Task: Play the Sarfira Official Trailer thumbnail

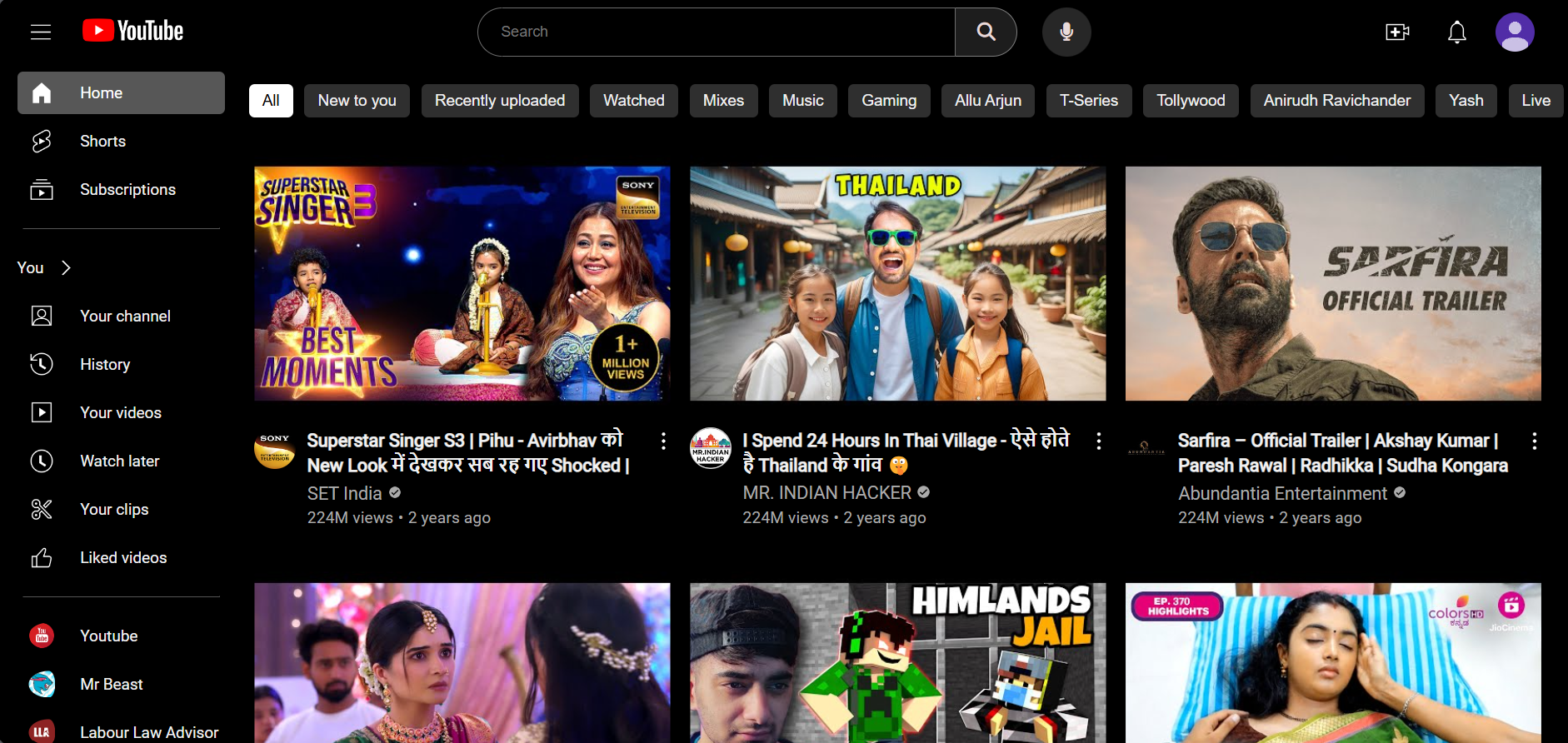Action: point(1332,283)
